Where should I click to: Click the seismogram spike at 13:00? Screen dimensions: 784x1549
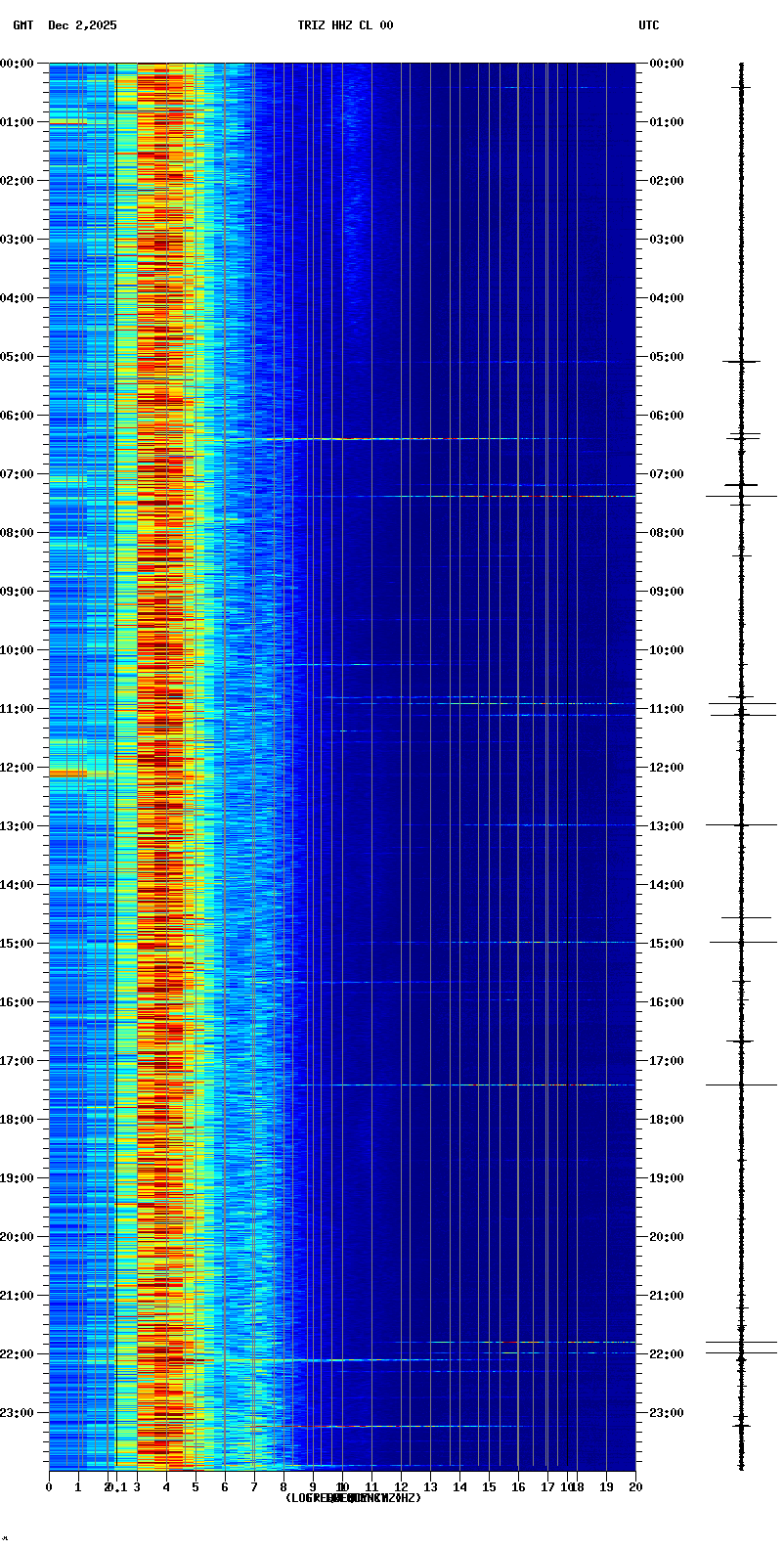coord(741,825)
